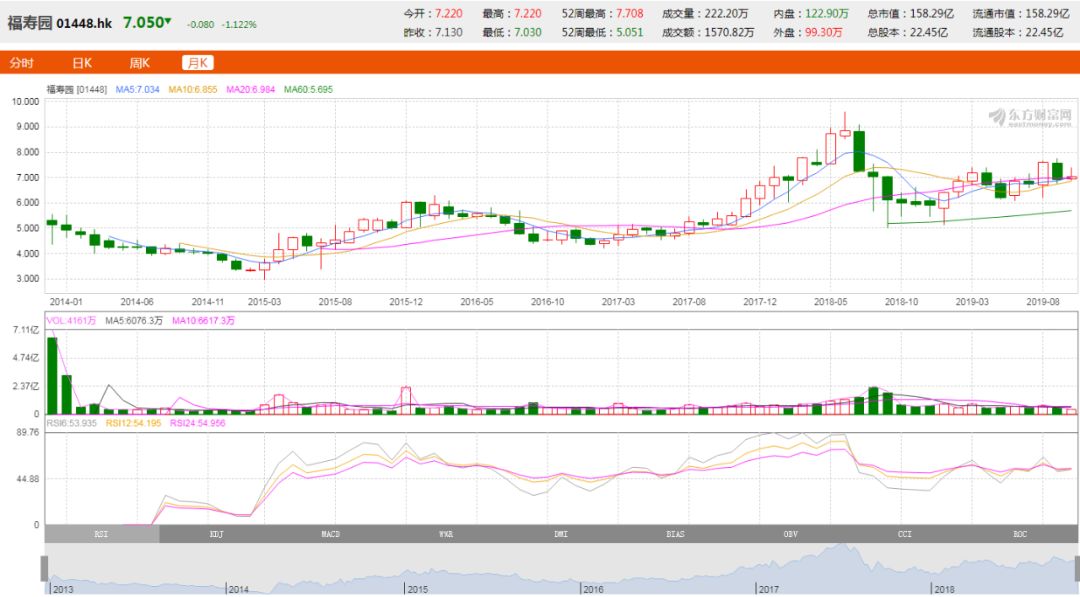The height and width of the screenshot is (597, 1080).
Task: Choose the DMI indicator tab
Action: [561, 534]
